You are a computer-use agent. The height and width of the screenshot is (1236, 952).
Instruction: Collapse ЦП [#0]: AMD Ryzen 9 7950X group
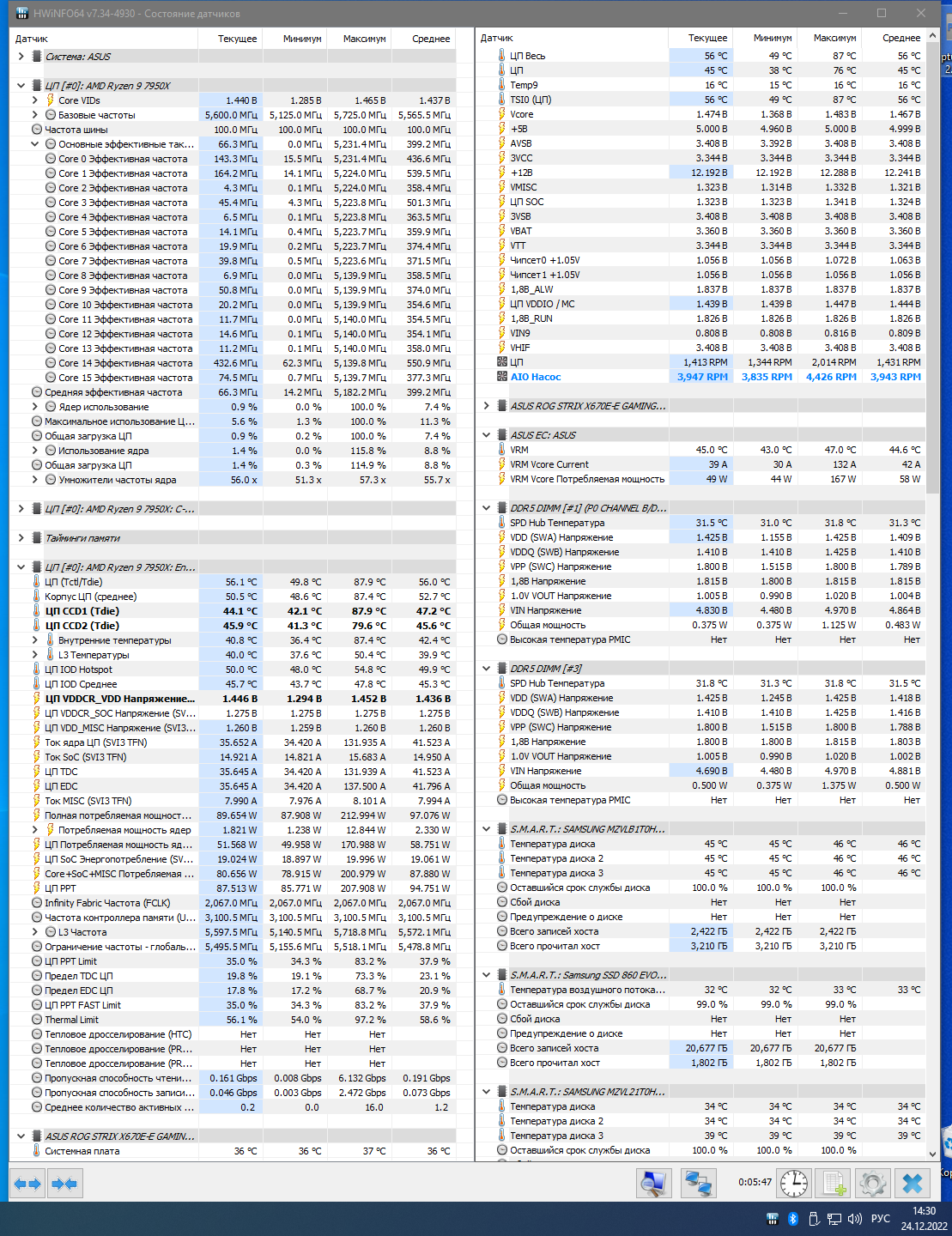tap(21, 86)
